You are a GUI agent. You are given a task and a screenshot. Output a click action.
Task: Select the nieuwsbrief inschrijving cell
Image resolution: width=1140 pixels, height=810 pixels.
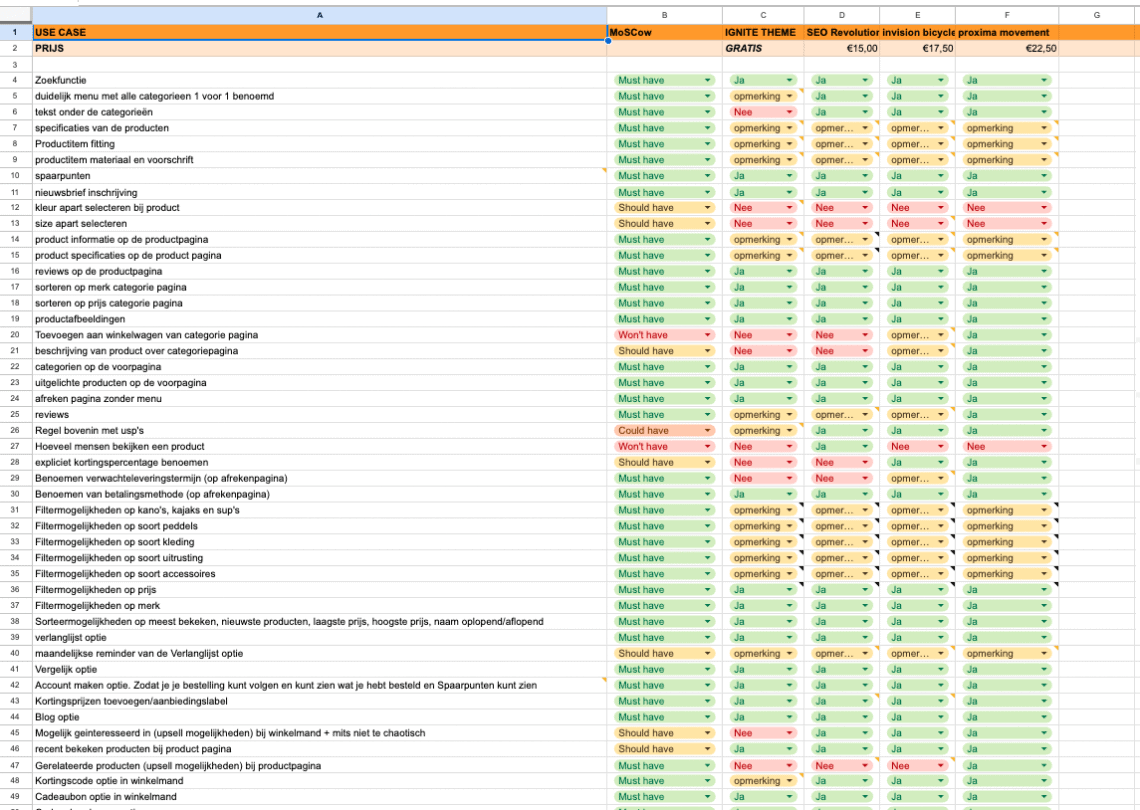point(320,193)
